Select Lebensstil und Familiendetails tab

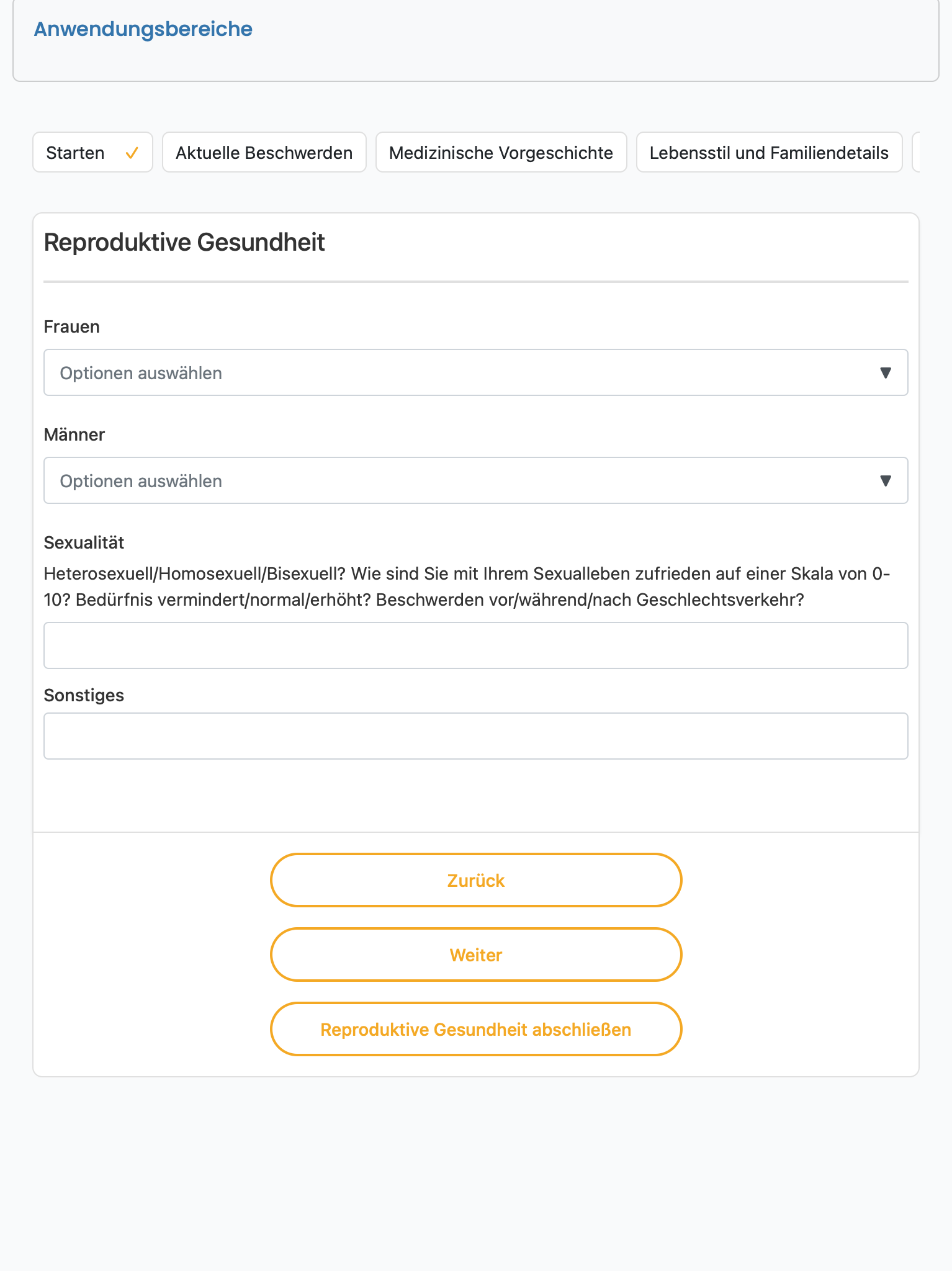point(769,152)
